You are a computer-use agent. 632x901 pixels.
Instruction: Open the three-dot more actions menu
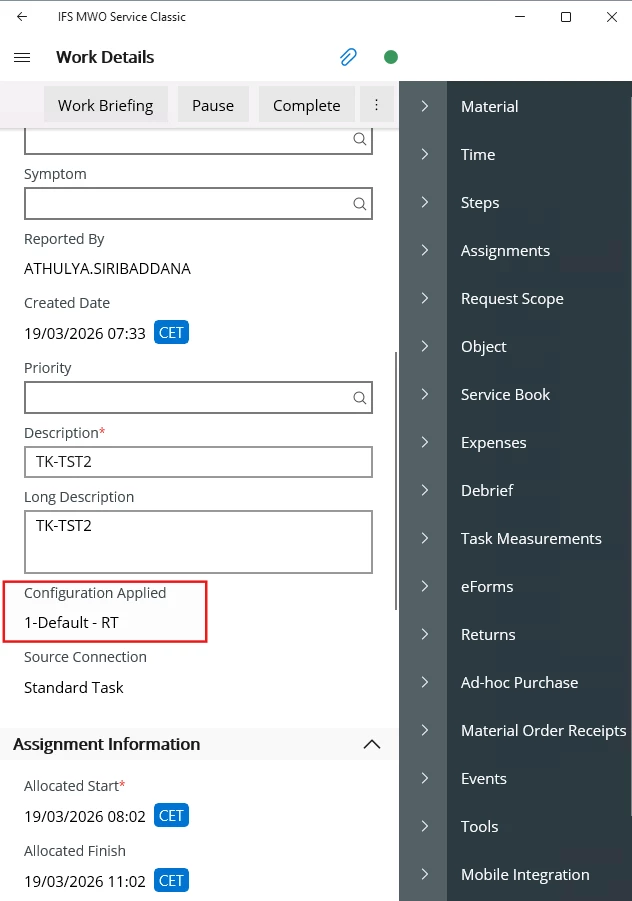(x=376, y=105)
